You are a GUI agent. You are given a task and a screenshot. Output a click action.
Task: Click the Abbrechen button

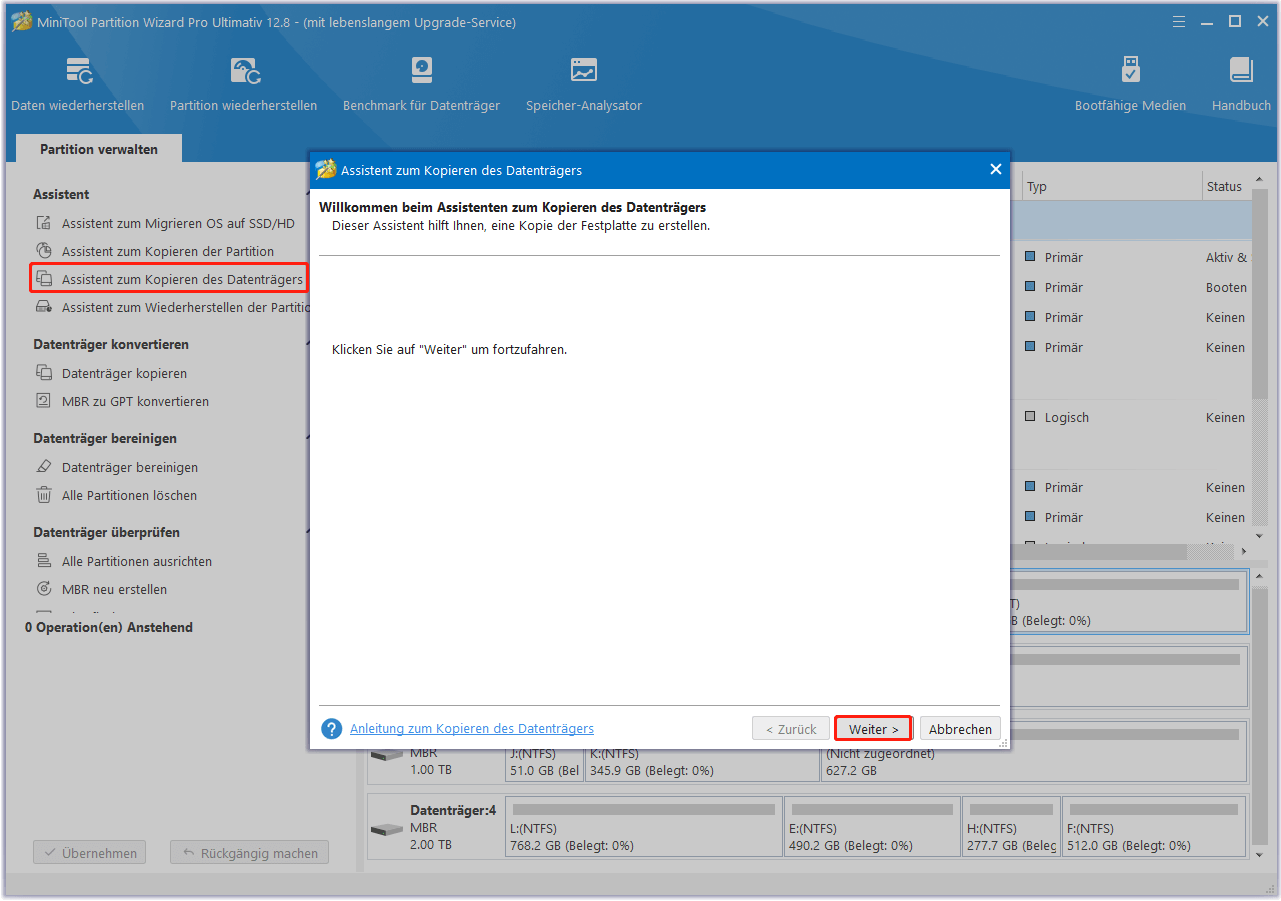[960, 729]
